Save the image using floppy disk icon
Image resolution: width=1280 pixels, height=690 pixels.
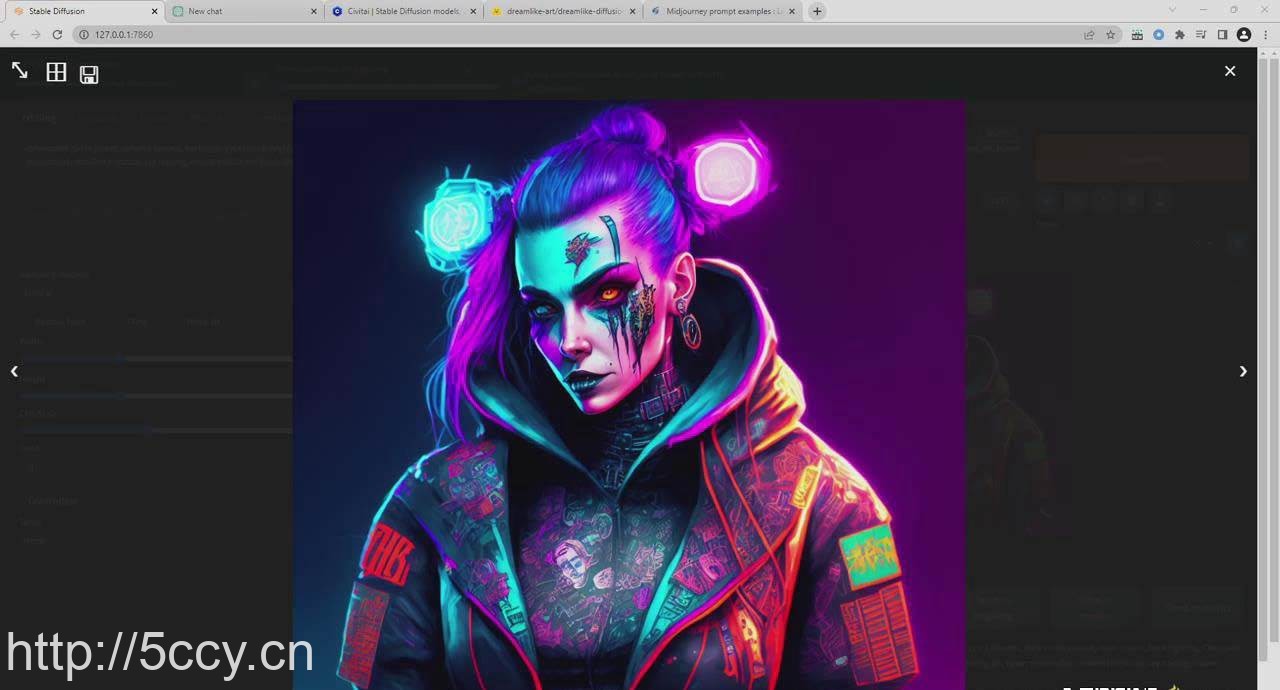[x=89, y=74]
